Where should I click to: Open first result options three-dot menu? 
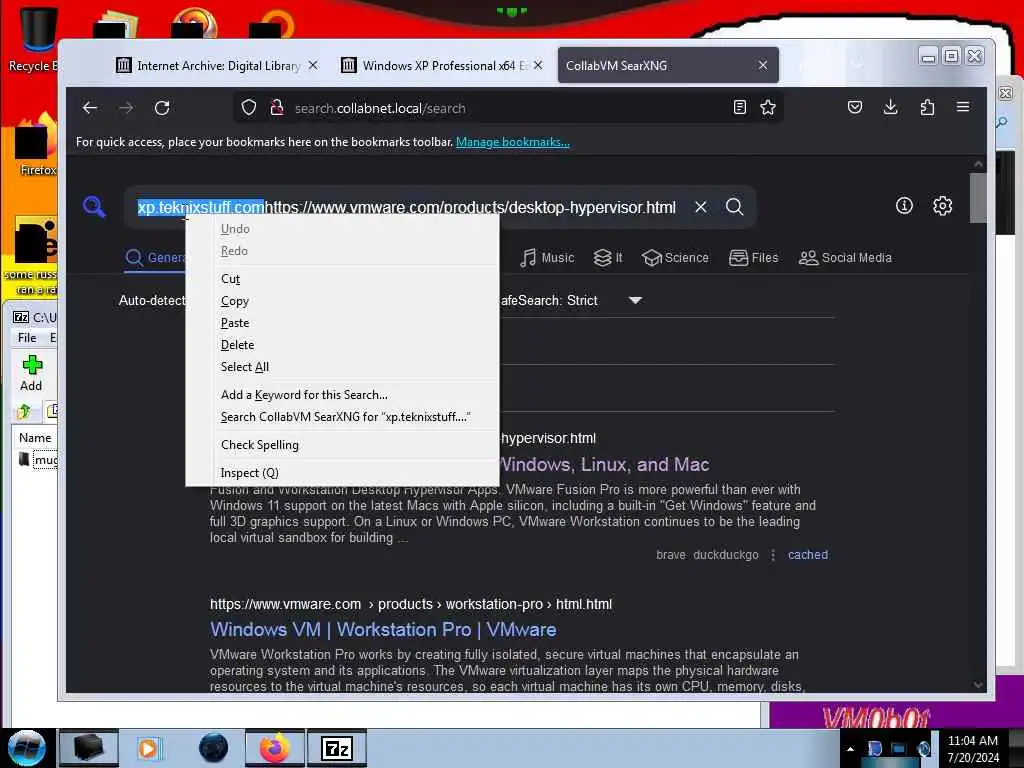click(x=773, y=554)
